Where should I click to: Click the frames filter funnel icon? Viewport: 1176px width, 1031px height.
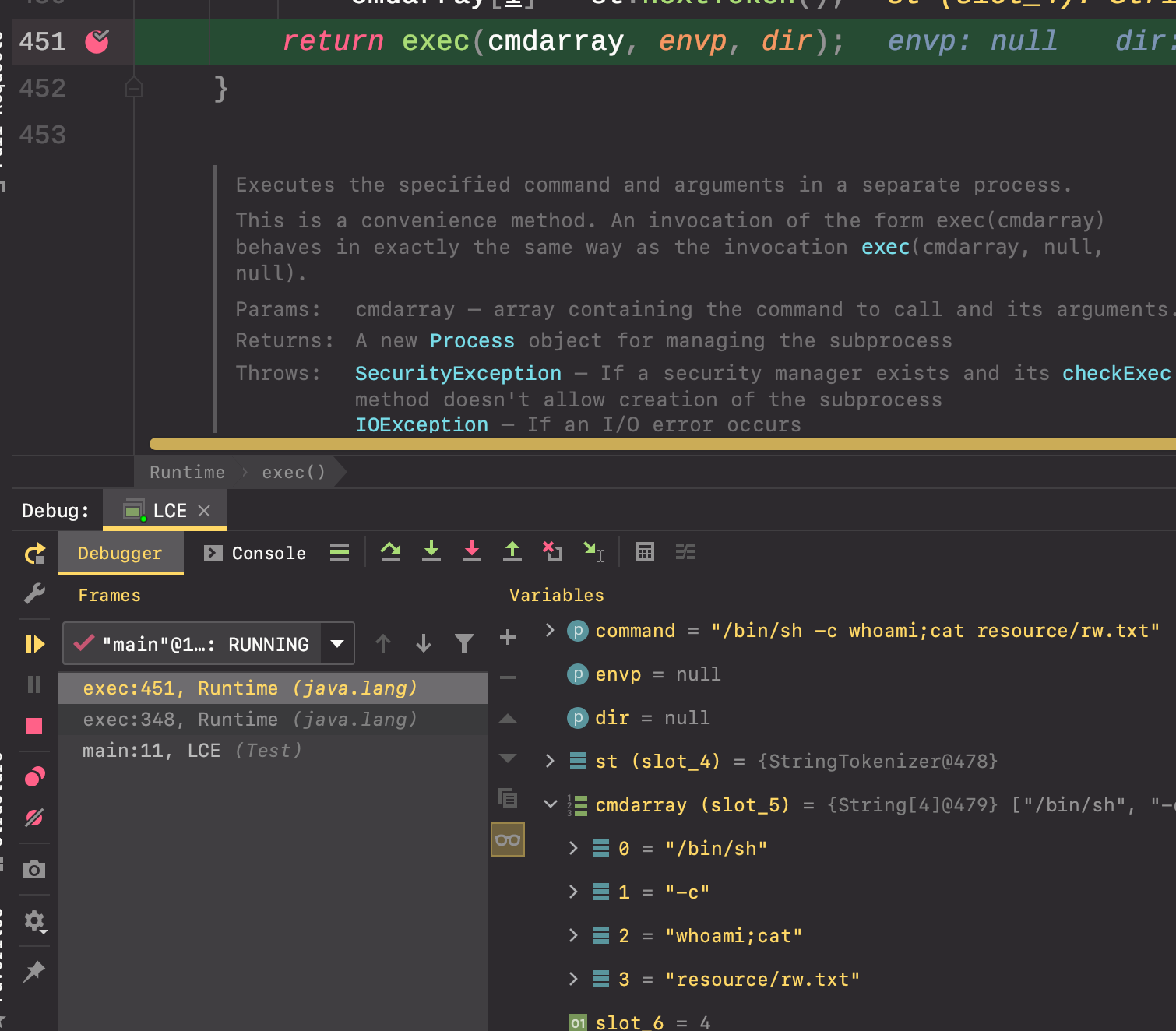464,643
